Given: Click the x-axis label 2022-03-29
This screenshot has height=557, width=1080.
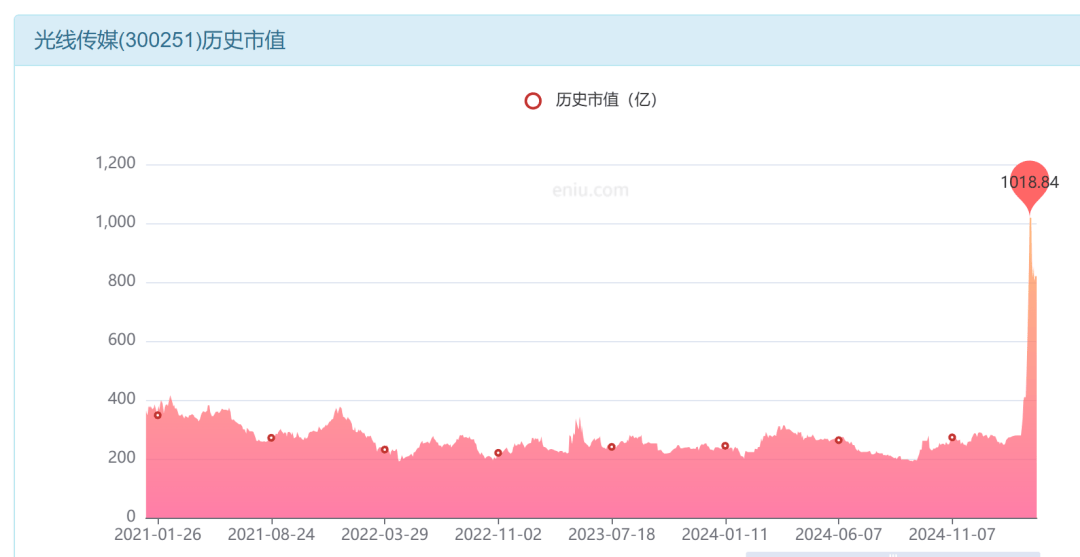Looking at the screenshot, I should (384, 534).
